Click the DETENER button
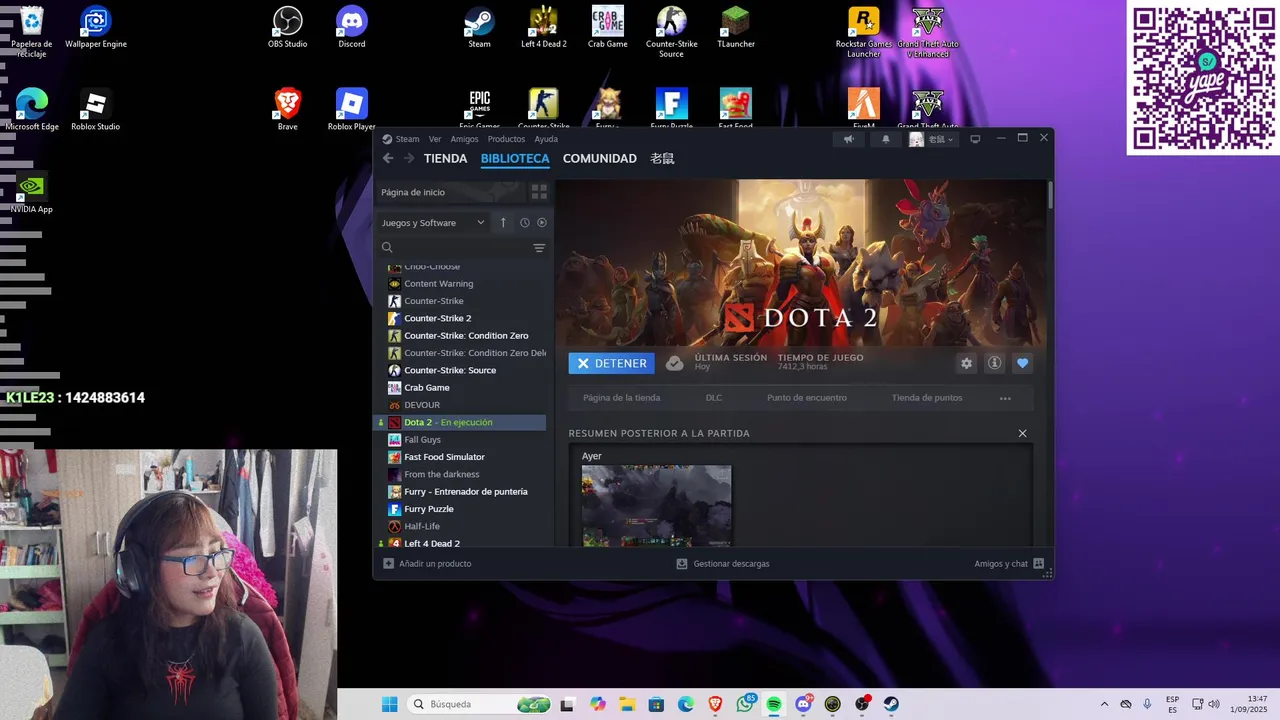 pos(612,363)
